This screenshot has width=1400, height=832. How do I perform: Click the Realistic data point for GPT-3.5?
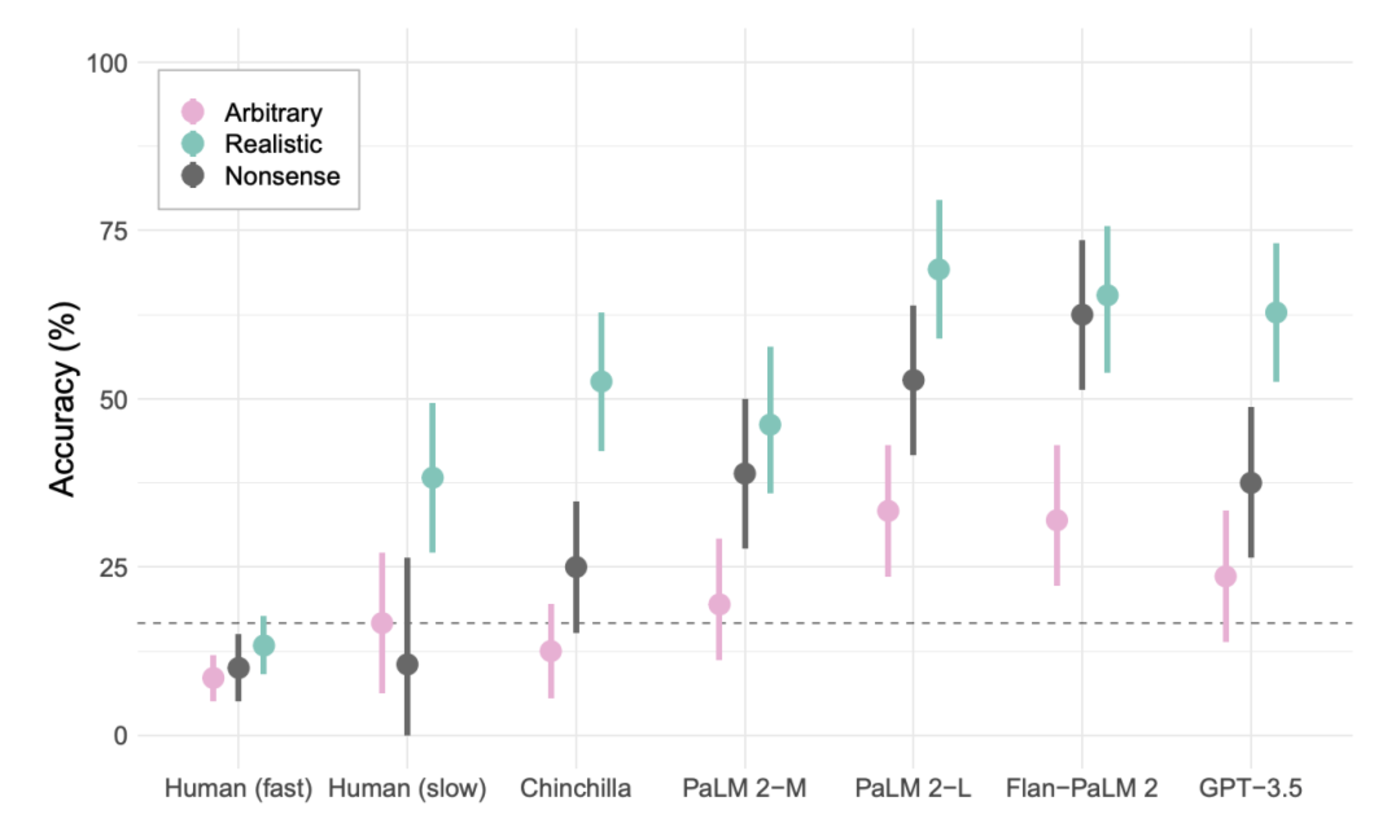pyautogui.click(x=1276, y=313)
